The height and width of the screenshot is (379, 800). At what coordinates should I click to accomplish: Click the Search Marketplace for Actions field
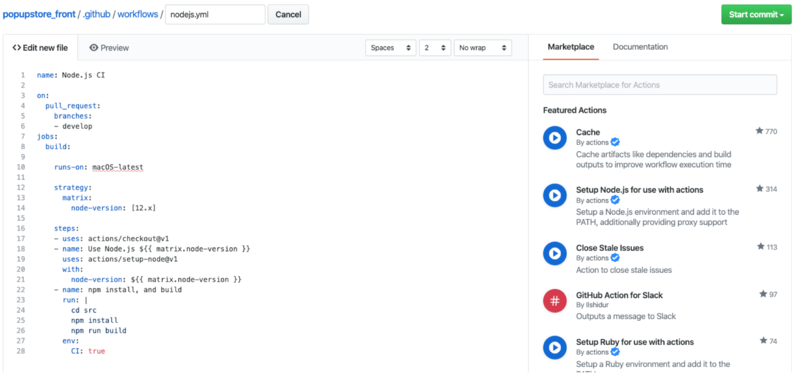tap(660, 85)
